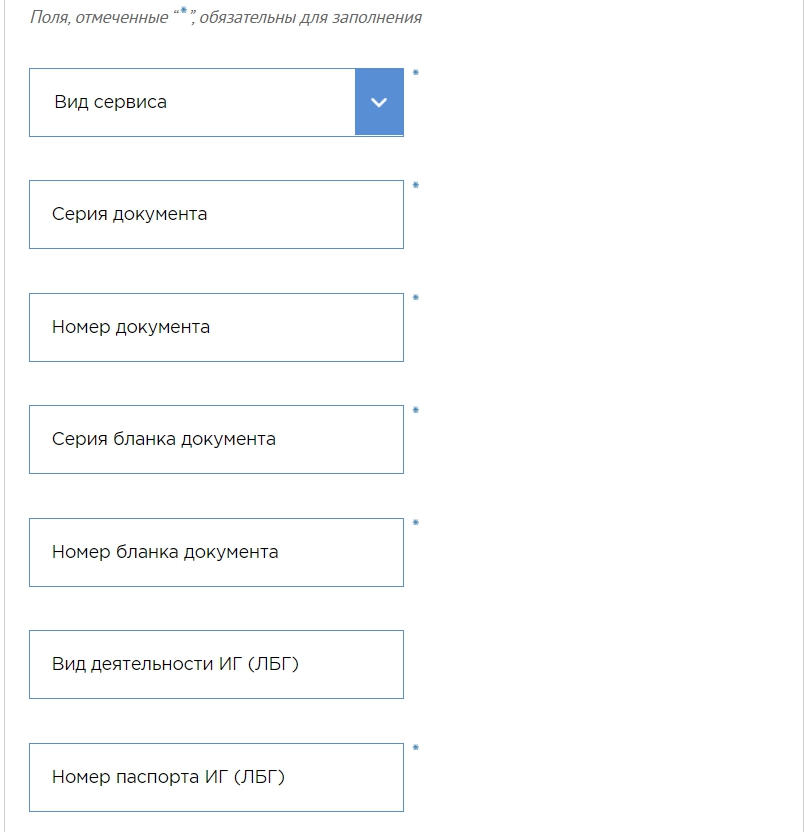
Task: Click the required asterisk beside Вид сервиса
Action: click(x=416, y=73)
